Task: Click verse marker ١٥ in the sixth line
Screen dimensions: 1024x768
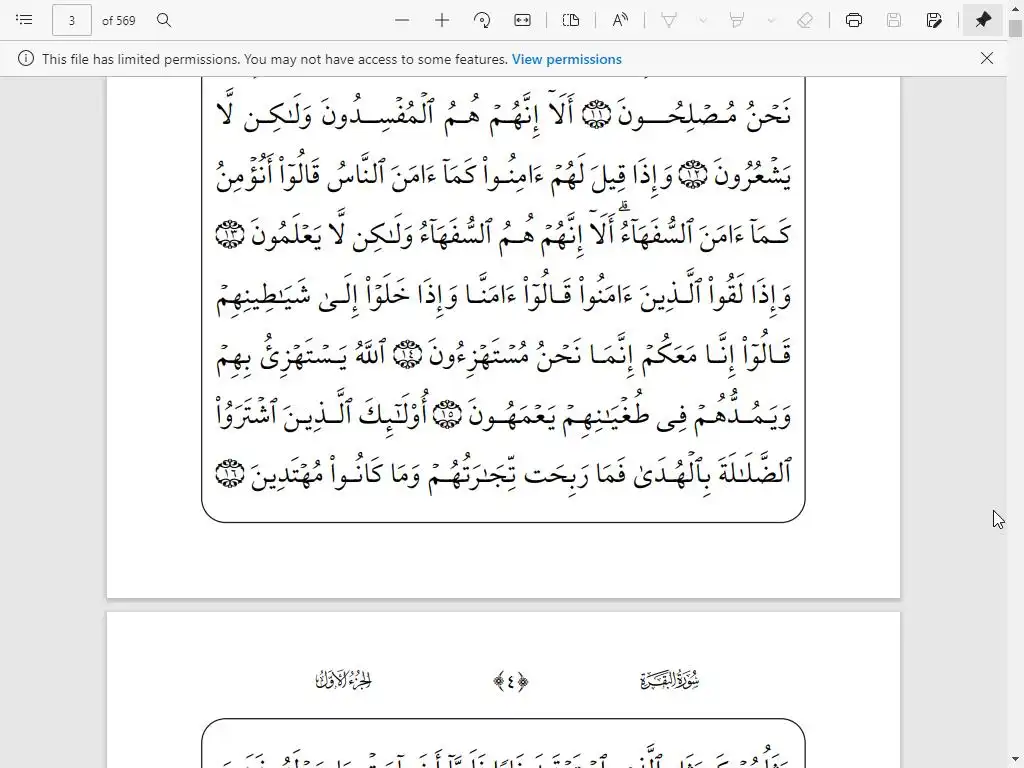Action: point(448,415)
